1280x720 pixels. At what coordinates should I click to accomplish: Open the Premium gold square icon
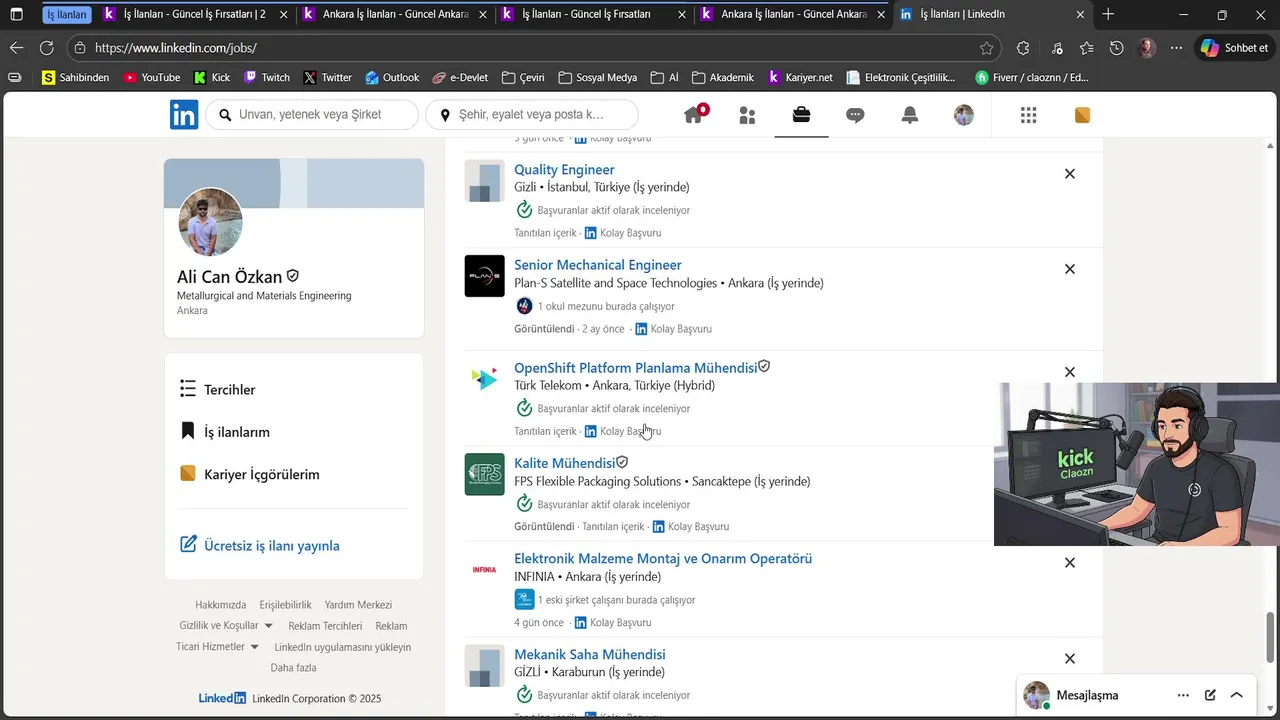click(x=1082, y=116)
